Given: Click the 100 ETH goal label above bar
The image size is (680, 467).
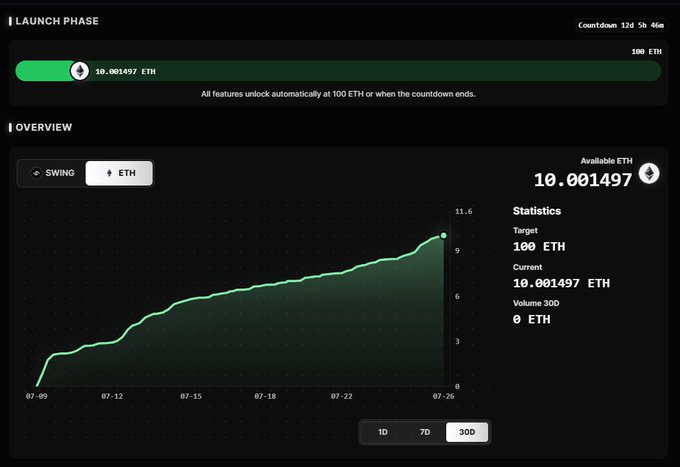Looking at the screenshot, I should [646, 52].
